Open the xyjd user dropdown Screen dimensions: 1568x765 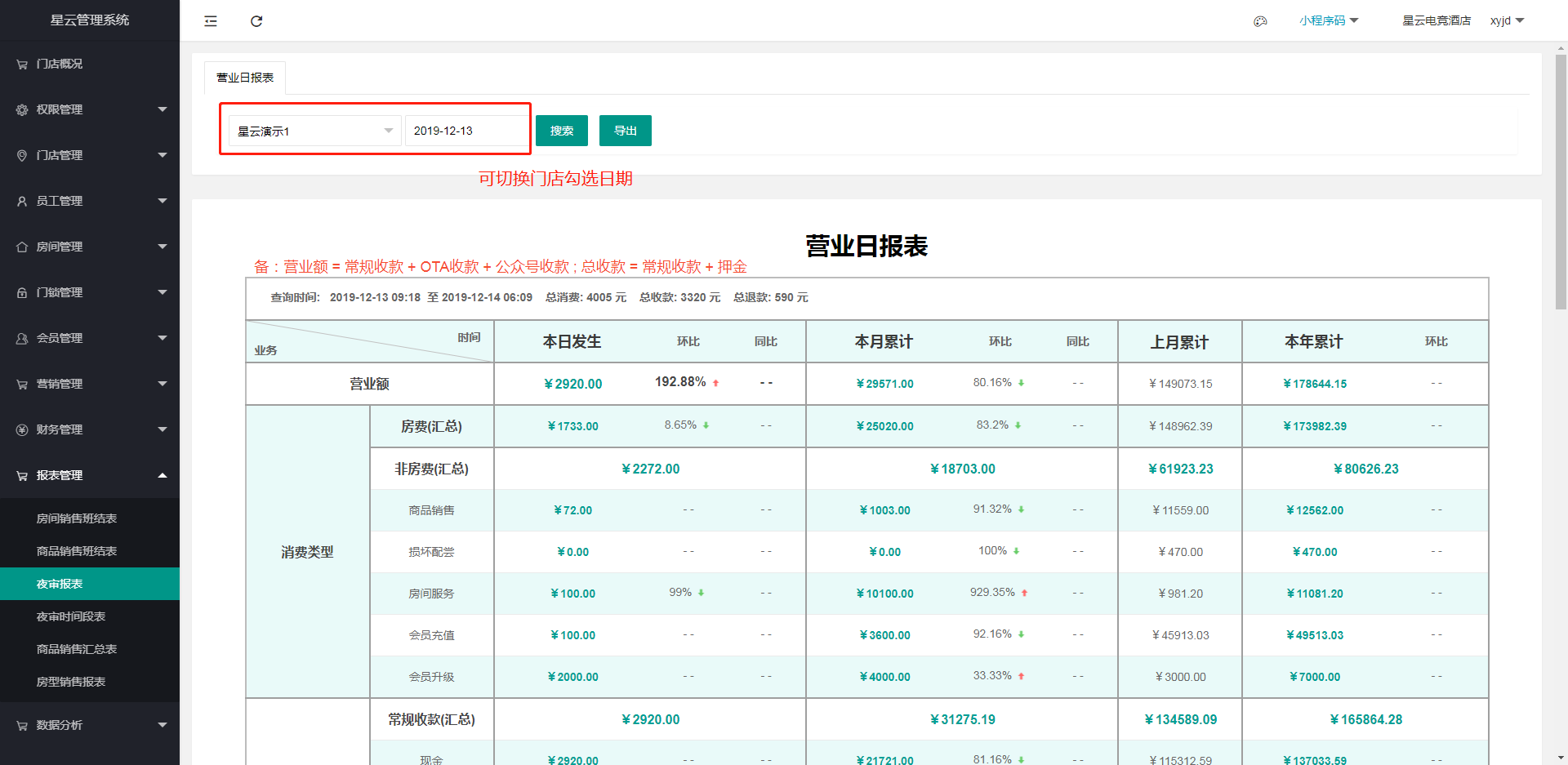tap(1507, 21)
